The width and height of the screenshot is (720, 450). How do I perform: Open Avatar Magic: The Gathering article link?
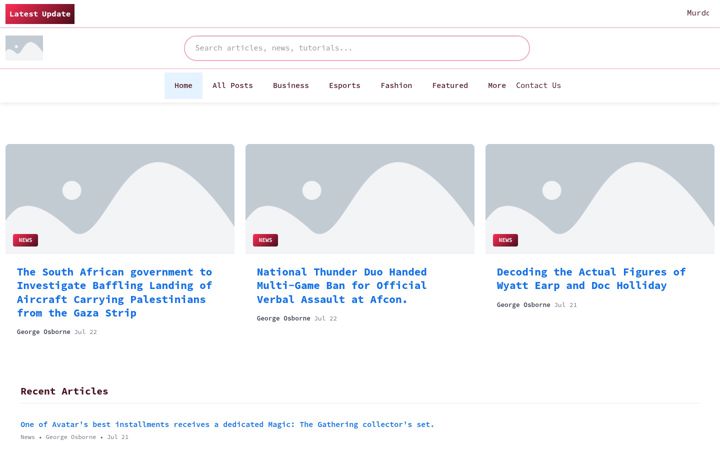pyautogui.click(x=227, y=424)
